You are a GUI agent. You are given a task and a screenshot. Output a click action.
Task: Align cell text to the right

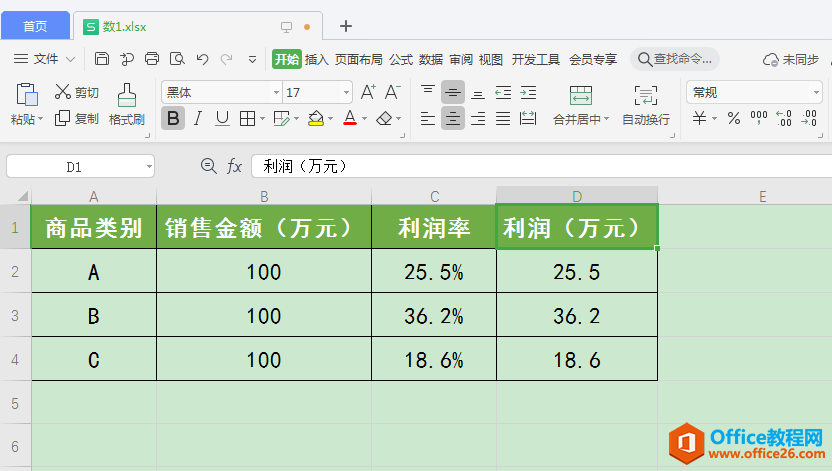coord(478,118)
